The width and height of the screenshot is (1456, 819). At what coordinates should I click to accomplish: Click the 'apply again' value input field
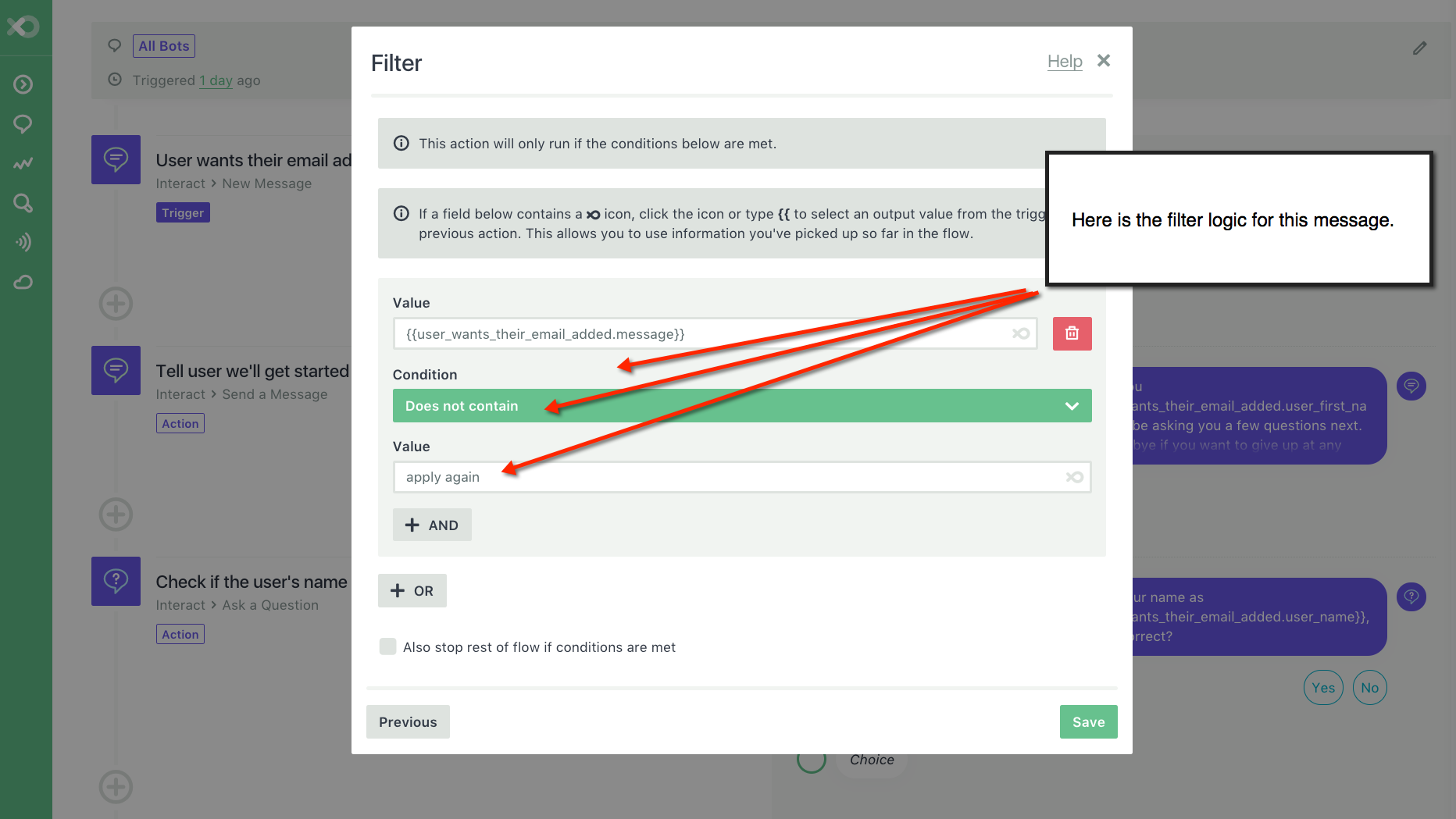[x=726, y=477]
